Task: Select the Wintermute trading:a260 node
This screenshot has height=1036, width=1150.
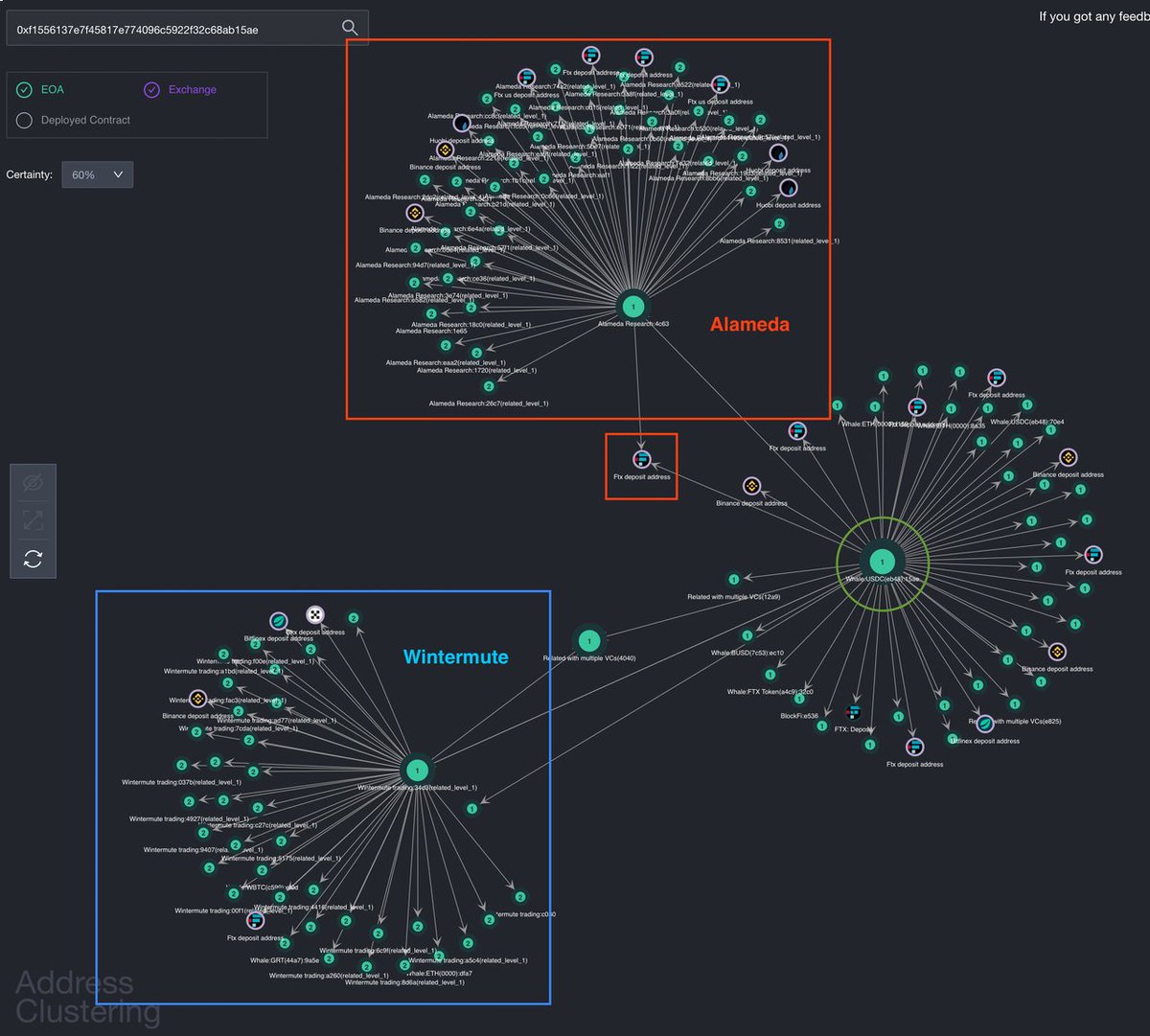Action: click(330, 958)
